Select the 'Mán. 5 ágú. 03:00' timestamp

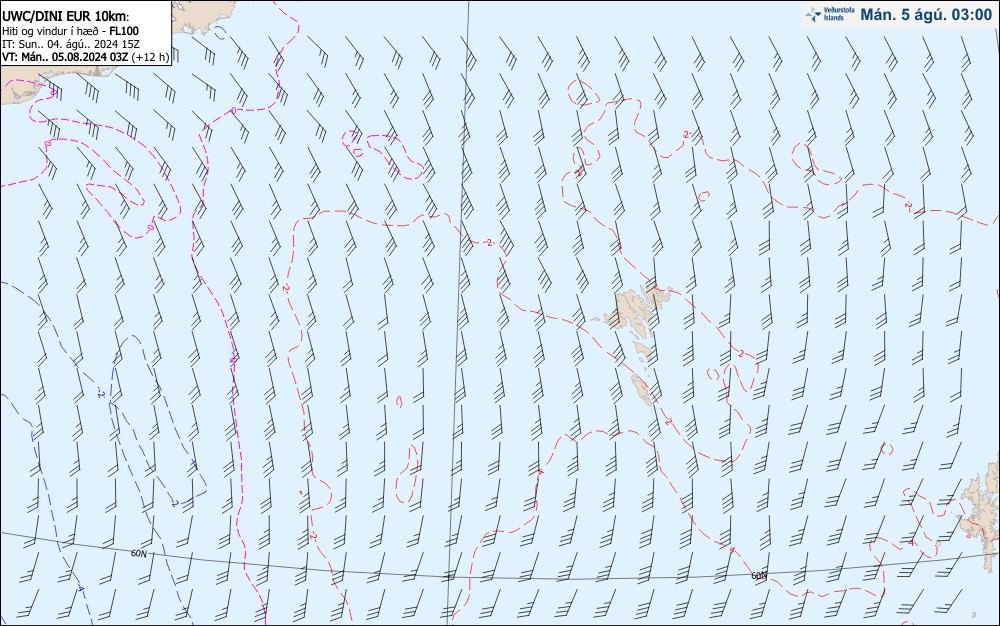point(926,15)
